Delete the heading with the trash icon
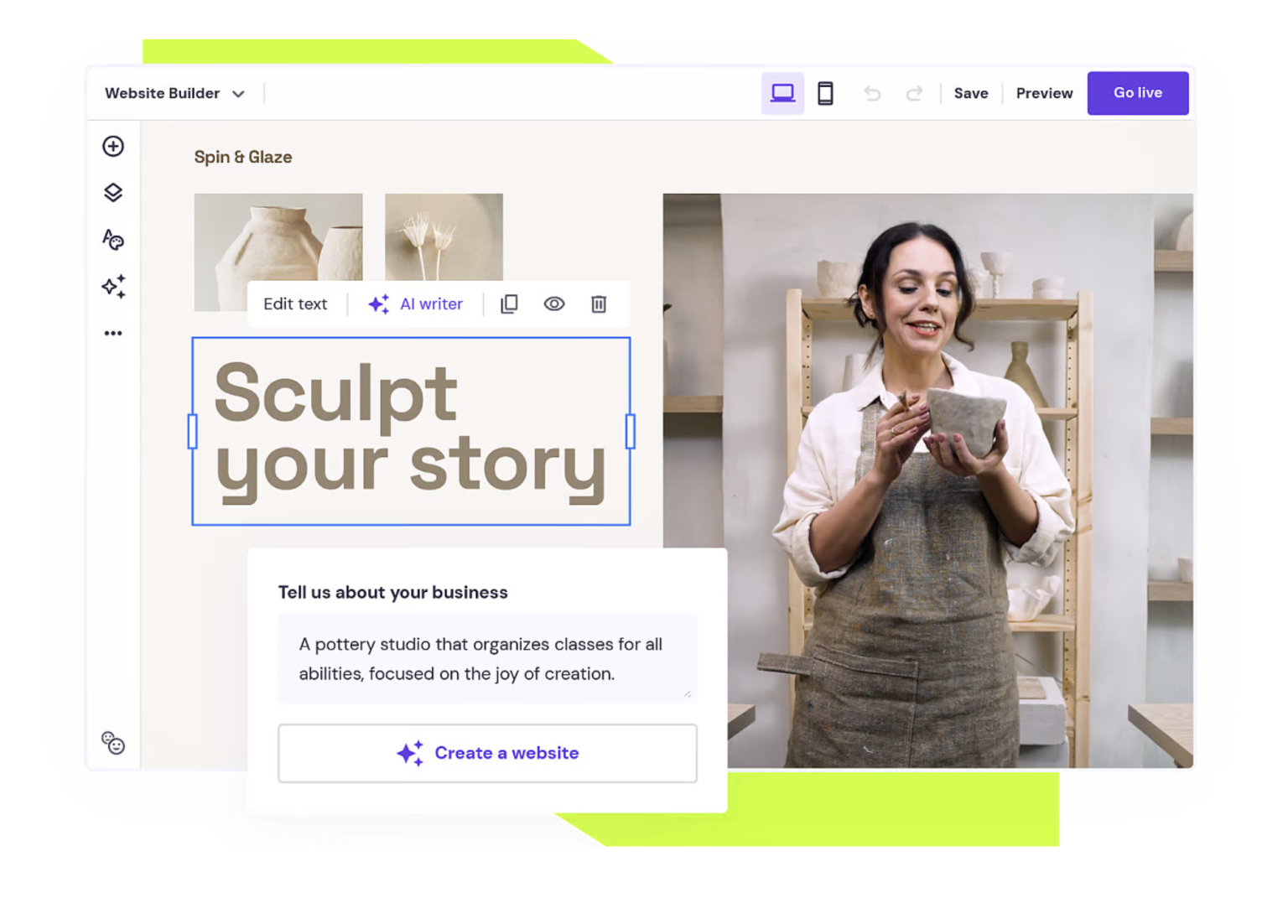 pyautogui.click(x=598, y=304)
